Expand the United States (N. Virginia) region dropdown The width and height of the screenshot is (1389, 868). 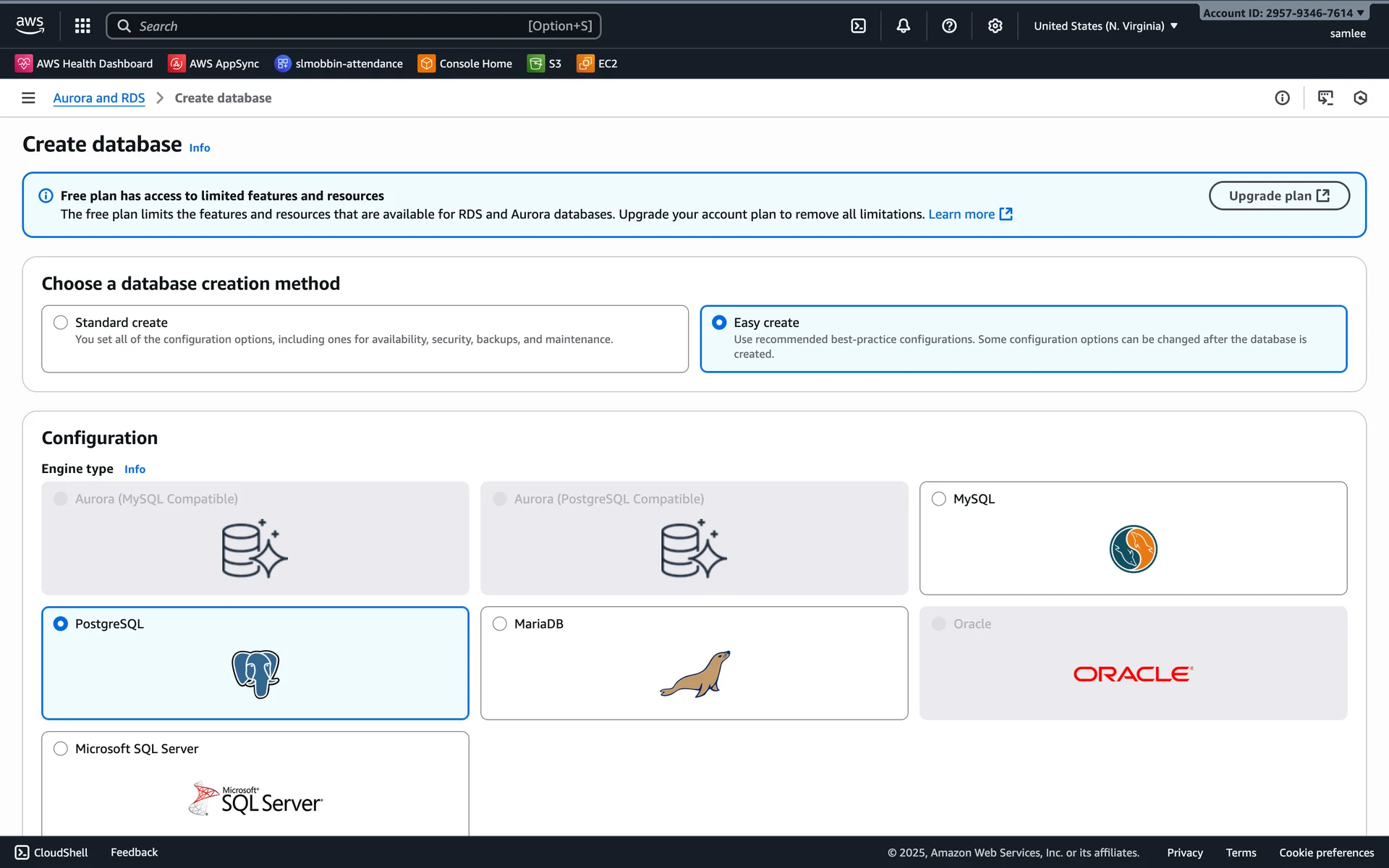(1105, 26)
